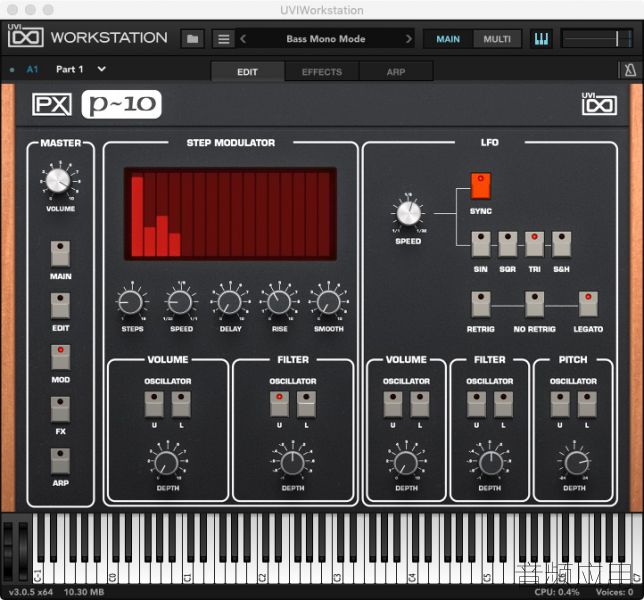
Task: Click LFO Filter Depth knob
Action: [491, 463]
